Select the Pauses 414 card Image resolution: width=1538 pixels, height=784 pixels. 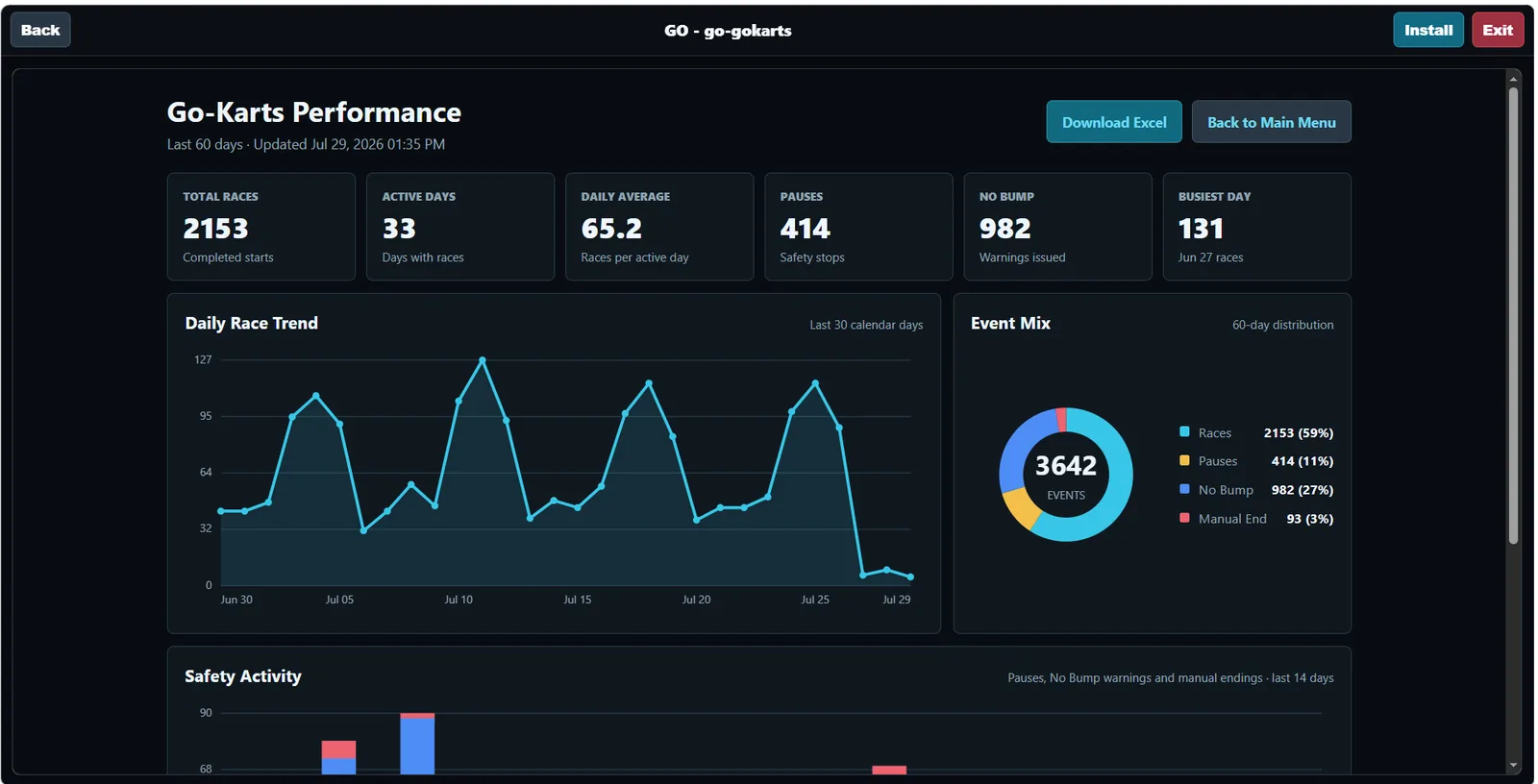pyautogui.click(x=858, y=227)
